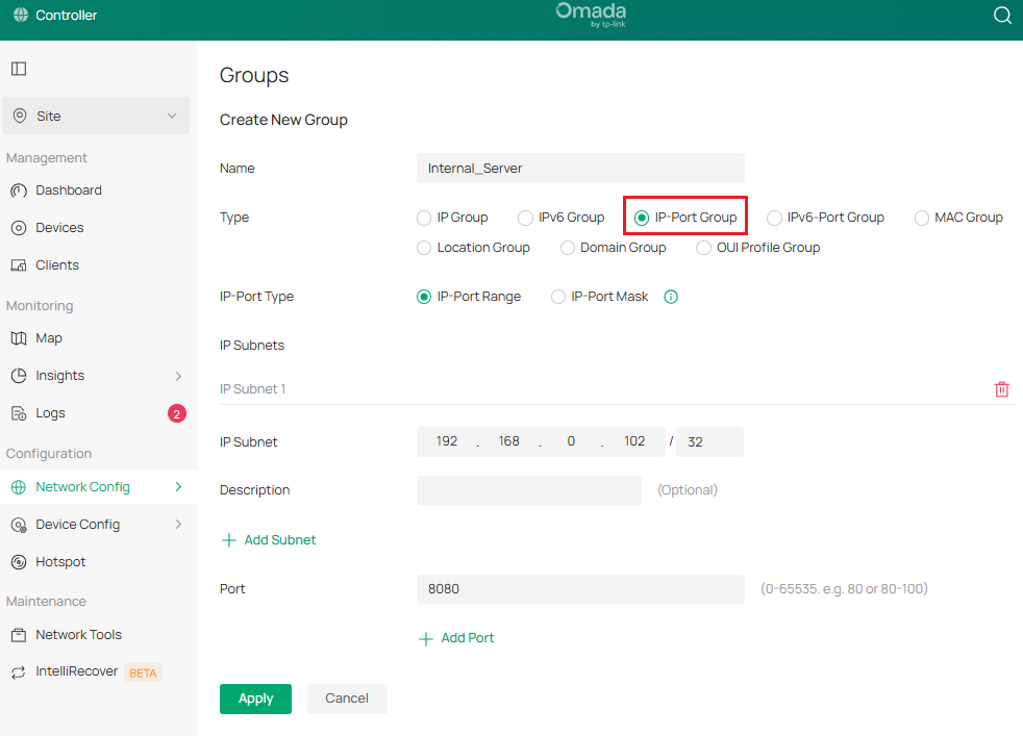1023x736 pixels.
Task: Open the Map menu item
Action: (x=49, y=338)
